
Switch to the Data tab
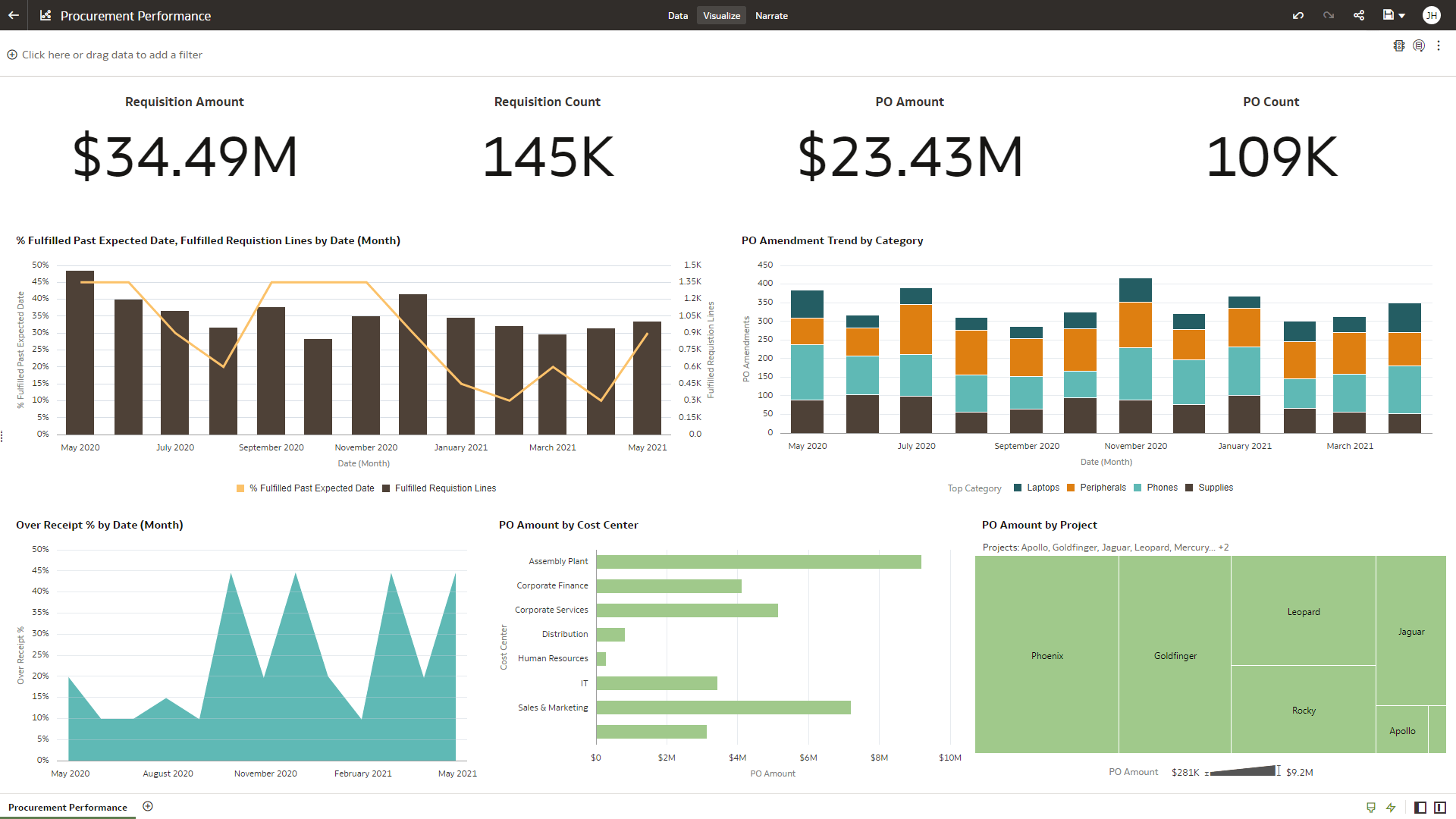[x=677, y=15]
